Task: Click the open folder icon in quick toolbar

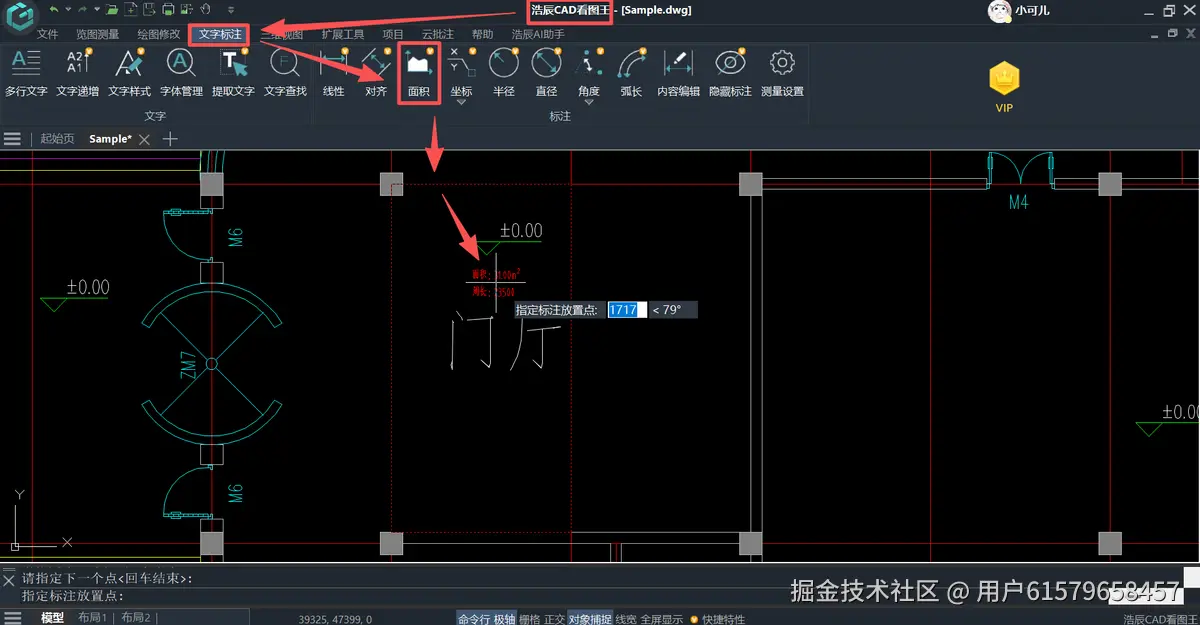Action: (x=113, y=10)
